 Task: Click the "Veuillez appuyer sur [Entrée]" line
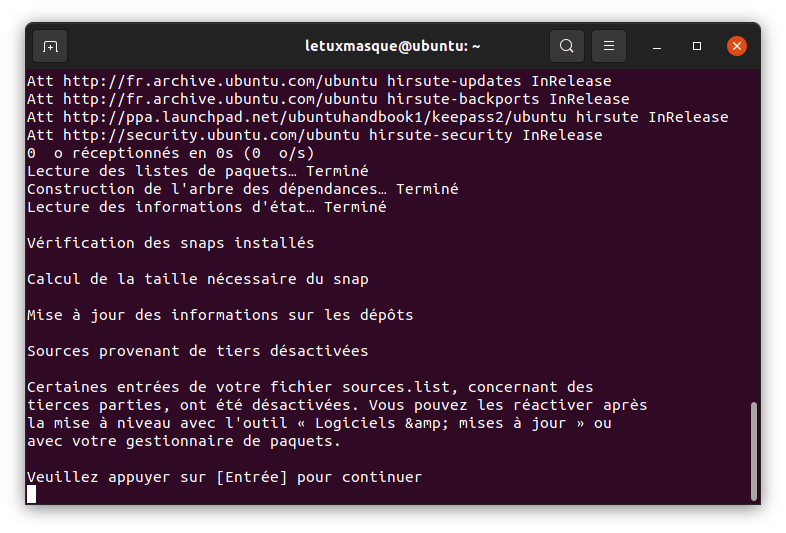(x=224, y=477)
